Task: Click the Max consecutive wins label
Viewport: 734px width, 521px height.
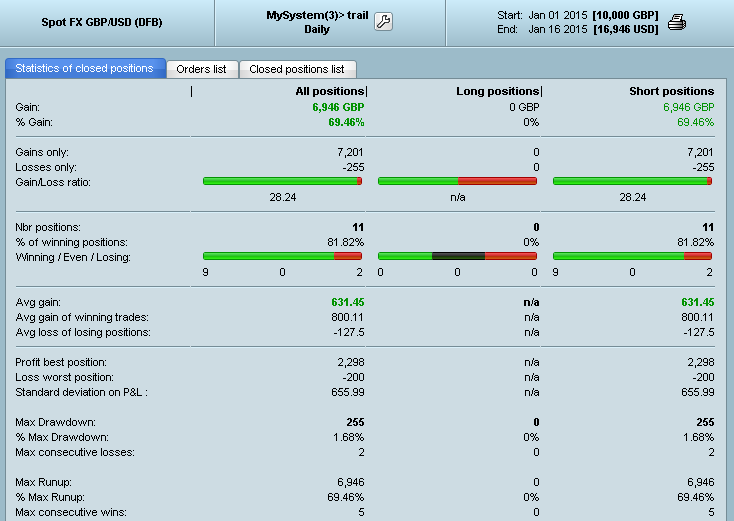Action: (x=71, y=512)
